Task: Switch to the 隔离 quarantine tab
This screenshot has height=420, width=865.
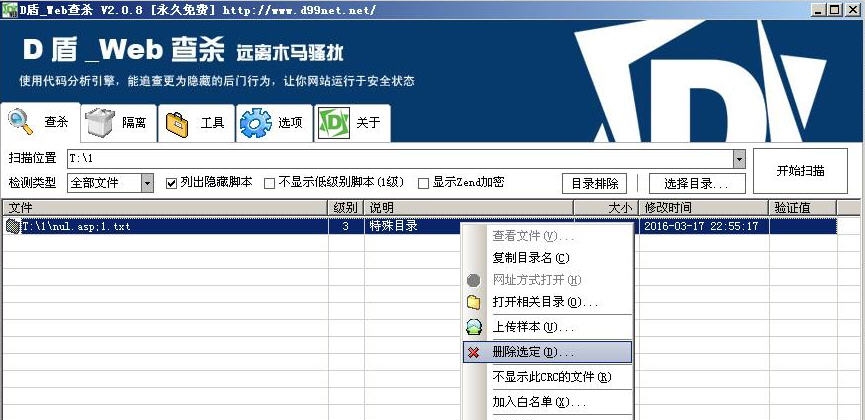Action: (x=119, y=123)
